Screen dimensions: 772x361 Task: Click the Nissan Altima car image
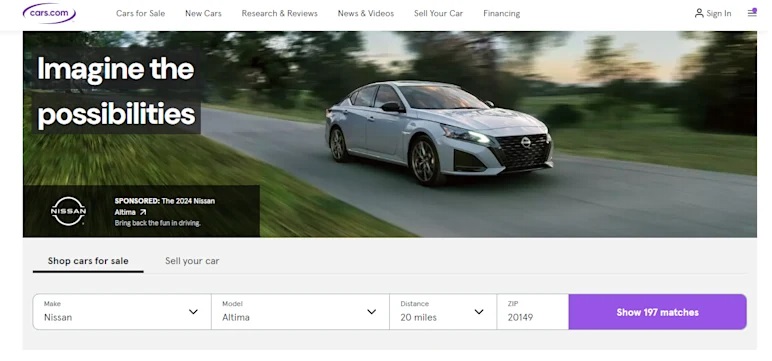coord(438,132)
